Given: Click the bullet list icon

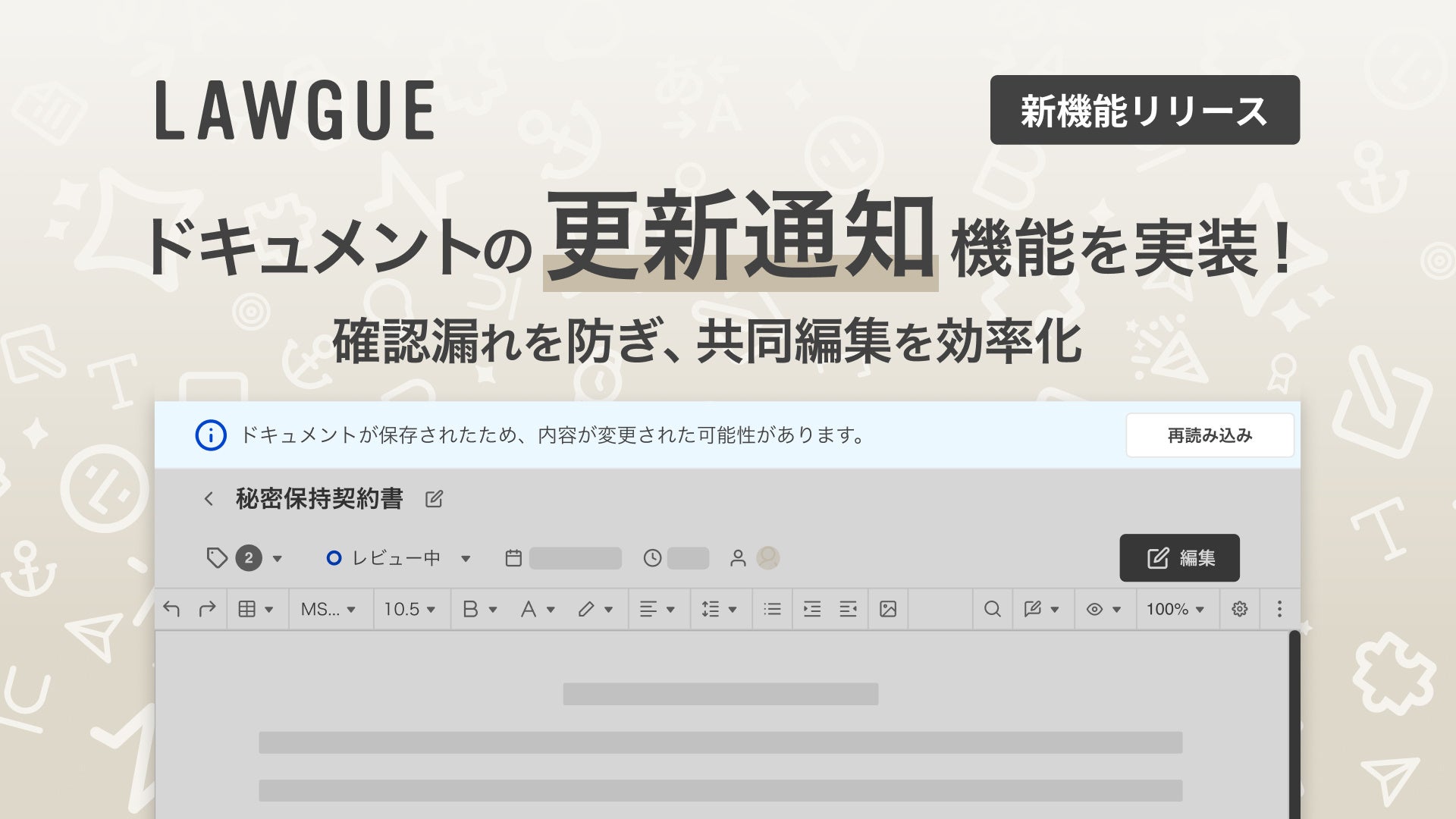Looking at the screenshot, I should pos(772,609).
